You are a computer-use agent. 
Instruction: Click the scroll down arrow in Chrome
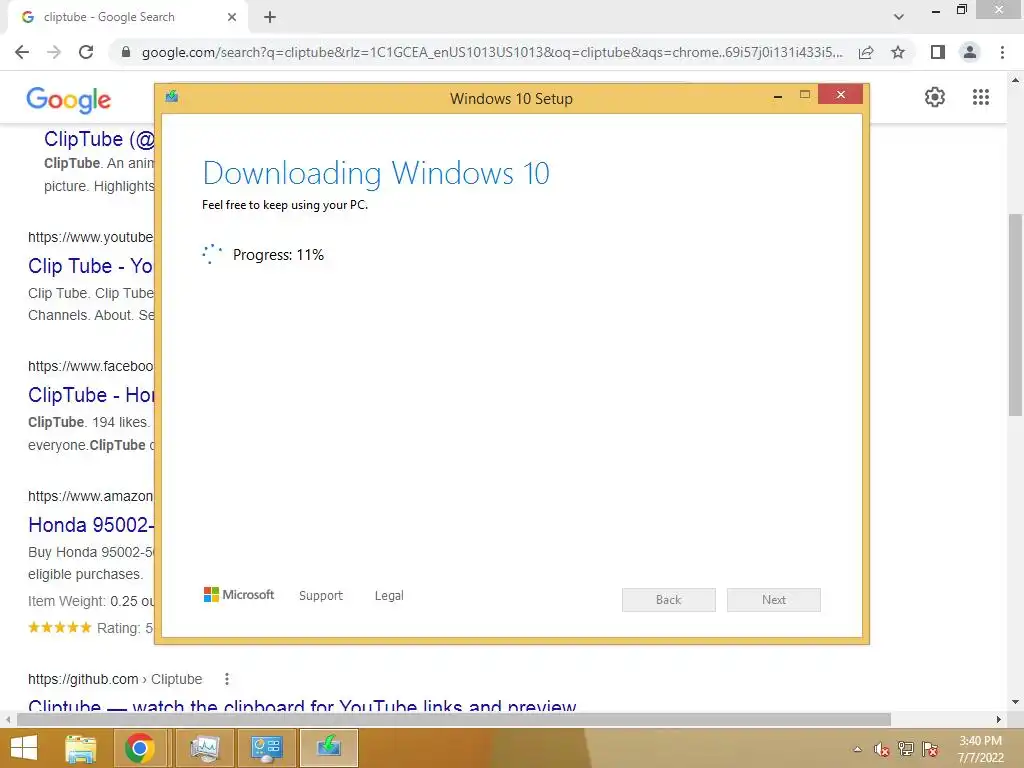click(1015, 702)
